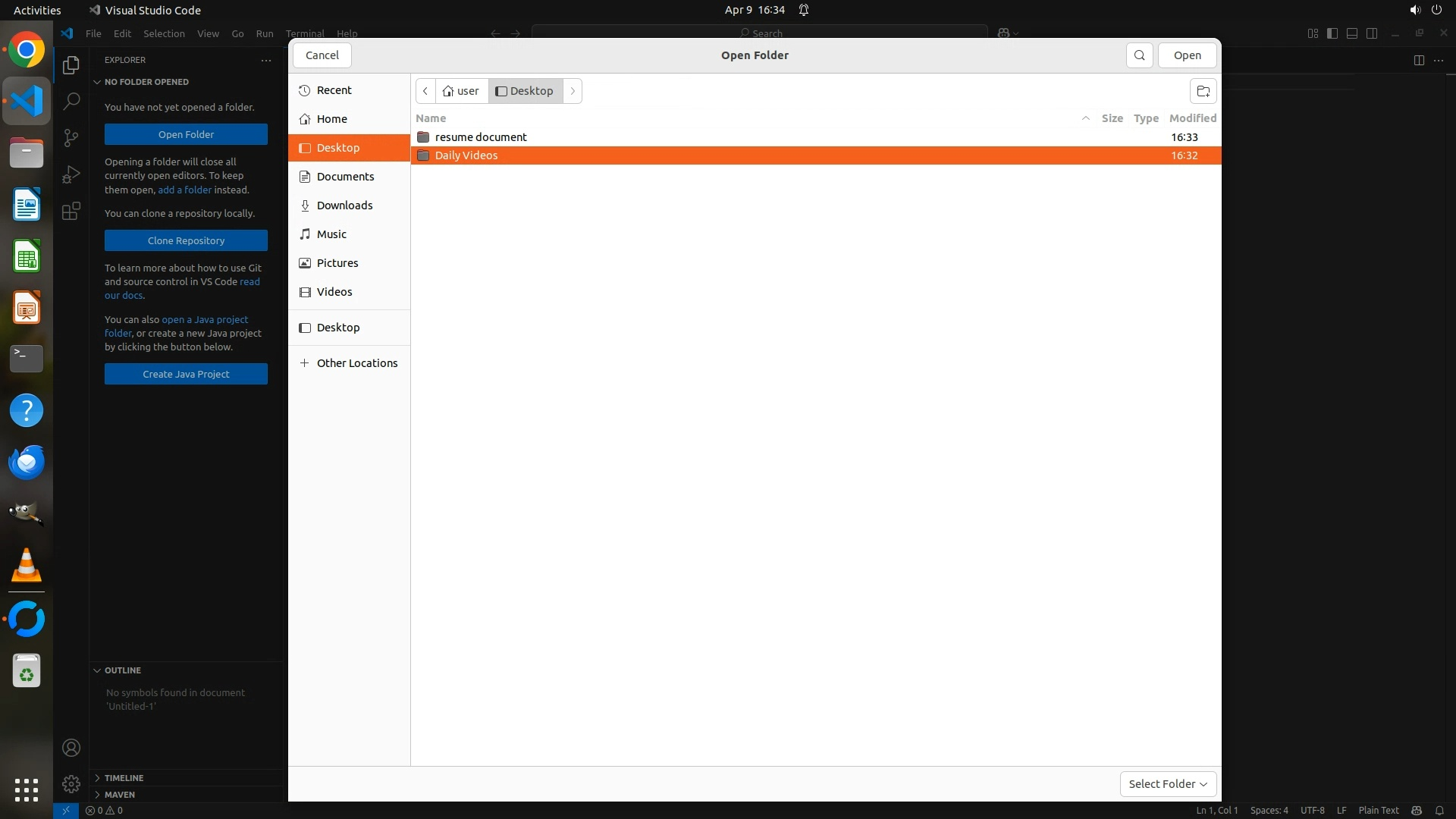Image resolution: width=1456 pixels, height=819 pixels.
Task: Click the create new folder icon
Action: click(x=1203, y=91)
